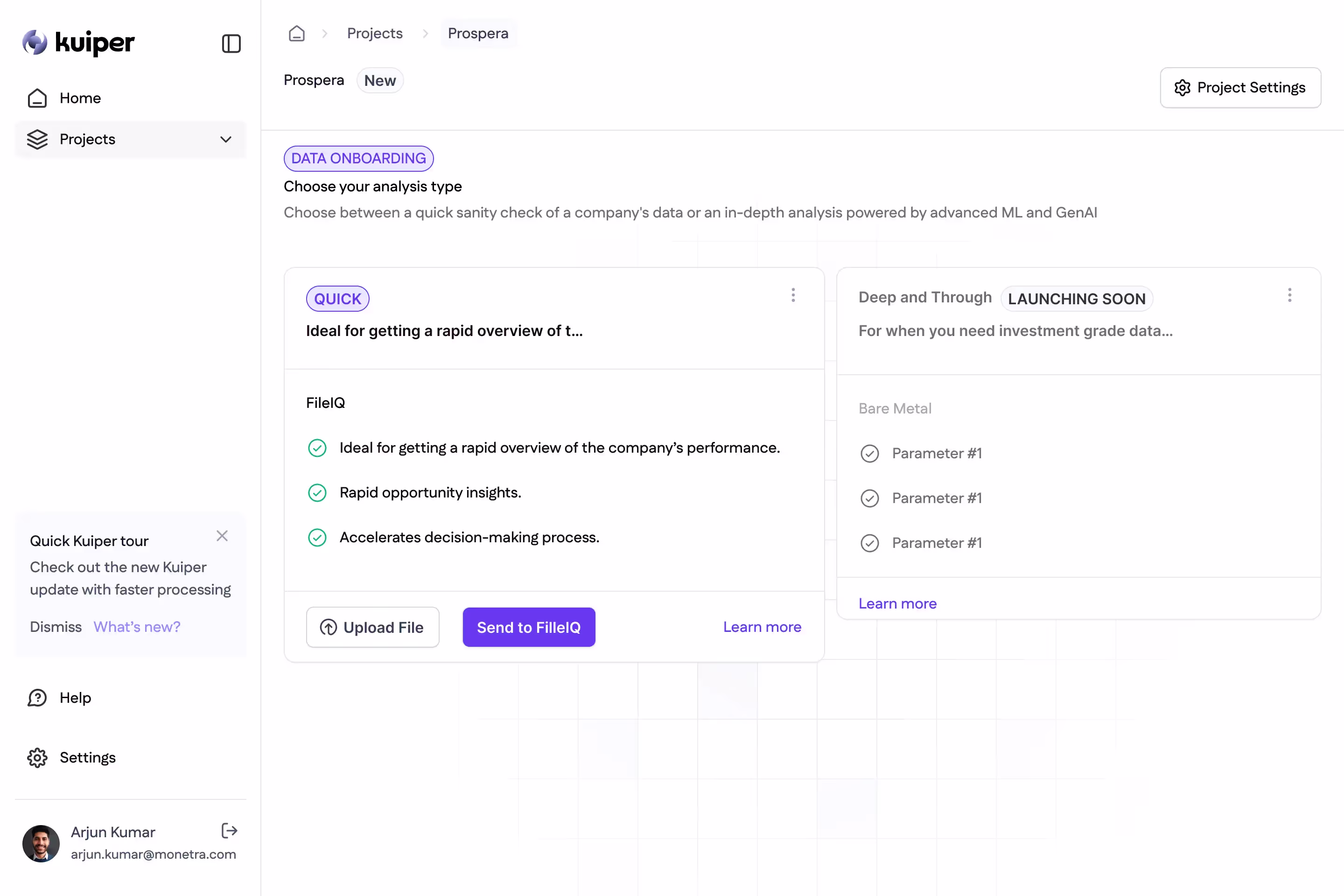The image size is (1344, 896).
Task: Click checkmark next to Rapid opportunity insights
Action: (317, 493)
